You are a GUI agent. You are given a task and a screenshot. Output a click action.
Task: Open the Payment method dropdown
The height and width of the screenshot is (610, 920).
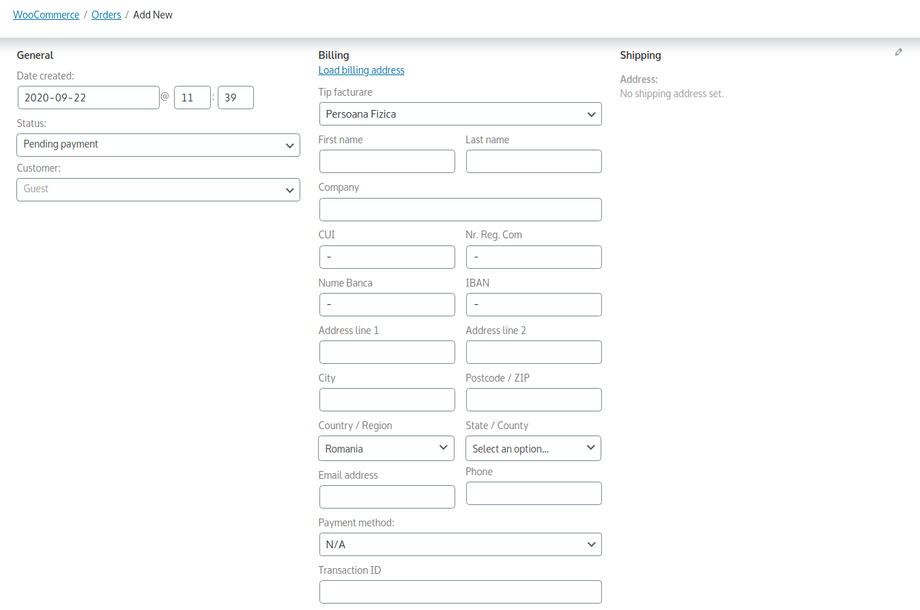[x=459, y=544]
